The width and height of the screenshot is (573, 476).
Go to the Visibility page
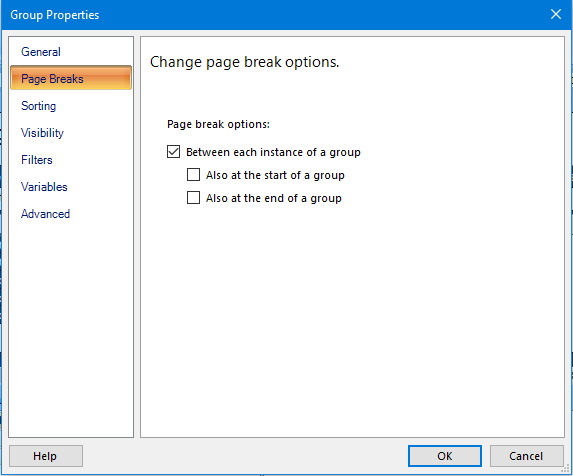point(42,133)
